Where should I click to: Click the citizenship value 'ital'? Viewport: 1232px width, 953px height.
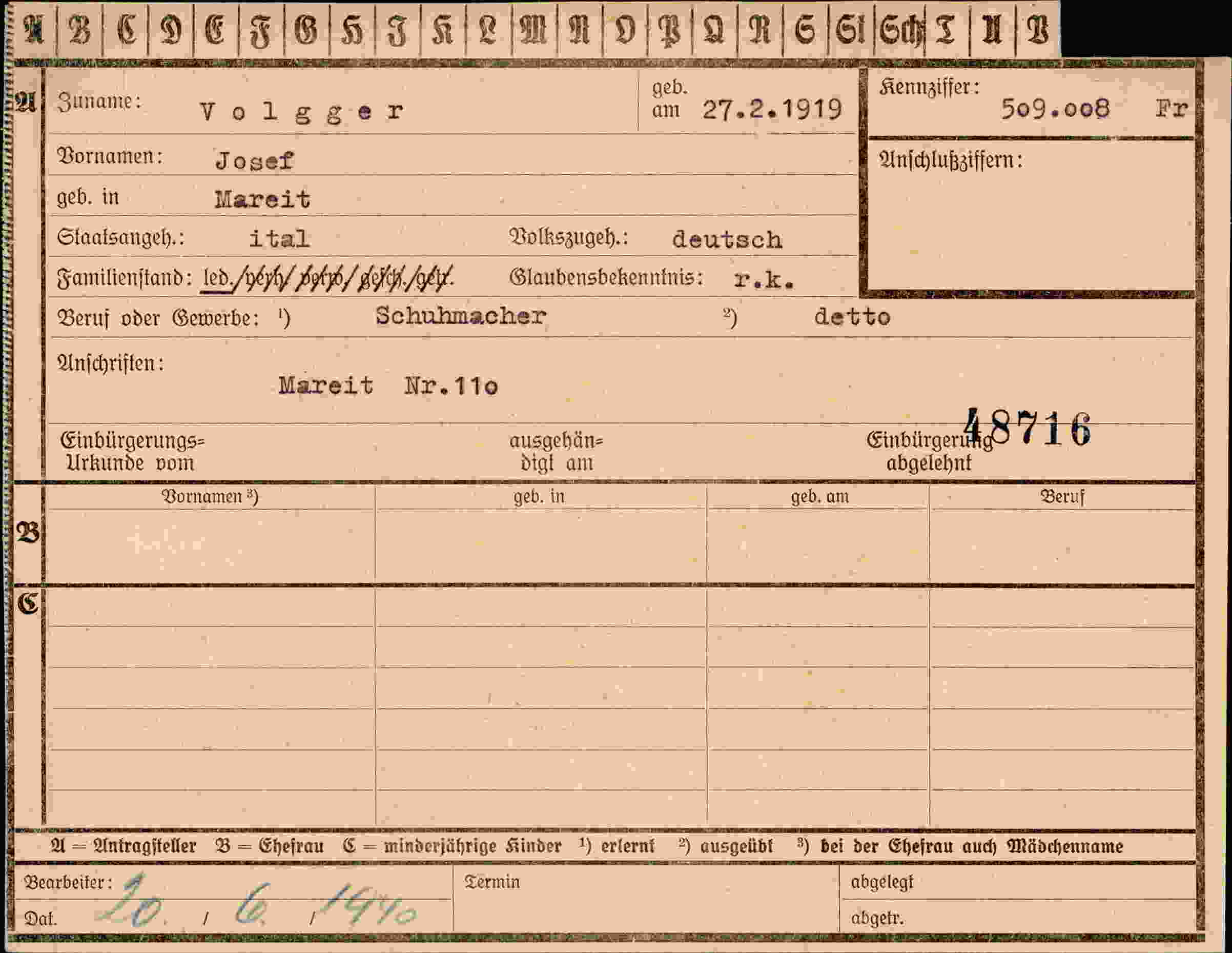tap(279, 238)
